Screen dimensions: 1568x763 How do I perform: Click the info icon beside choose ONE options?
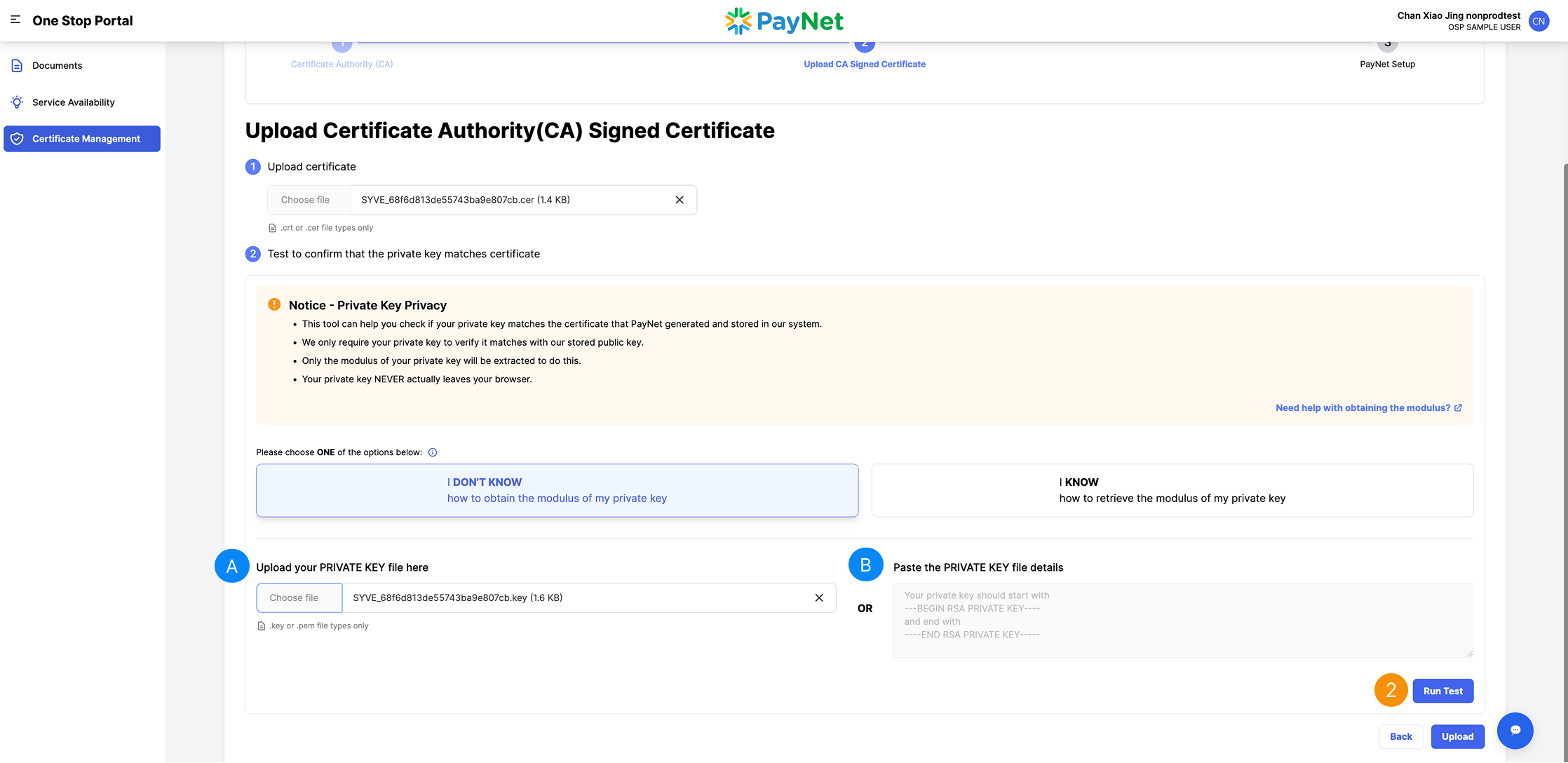click(433, 452)
